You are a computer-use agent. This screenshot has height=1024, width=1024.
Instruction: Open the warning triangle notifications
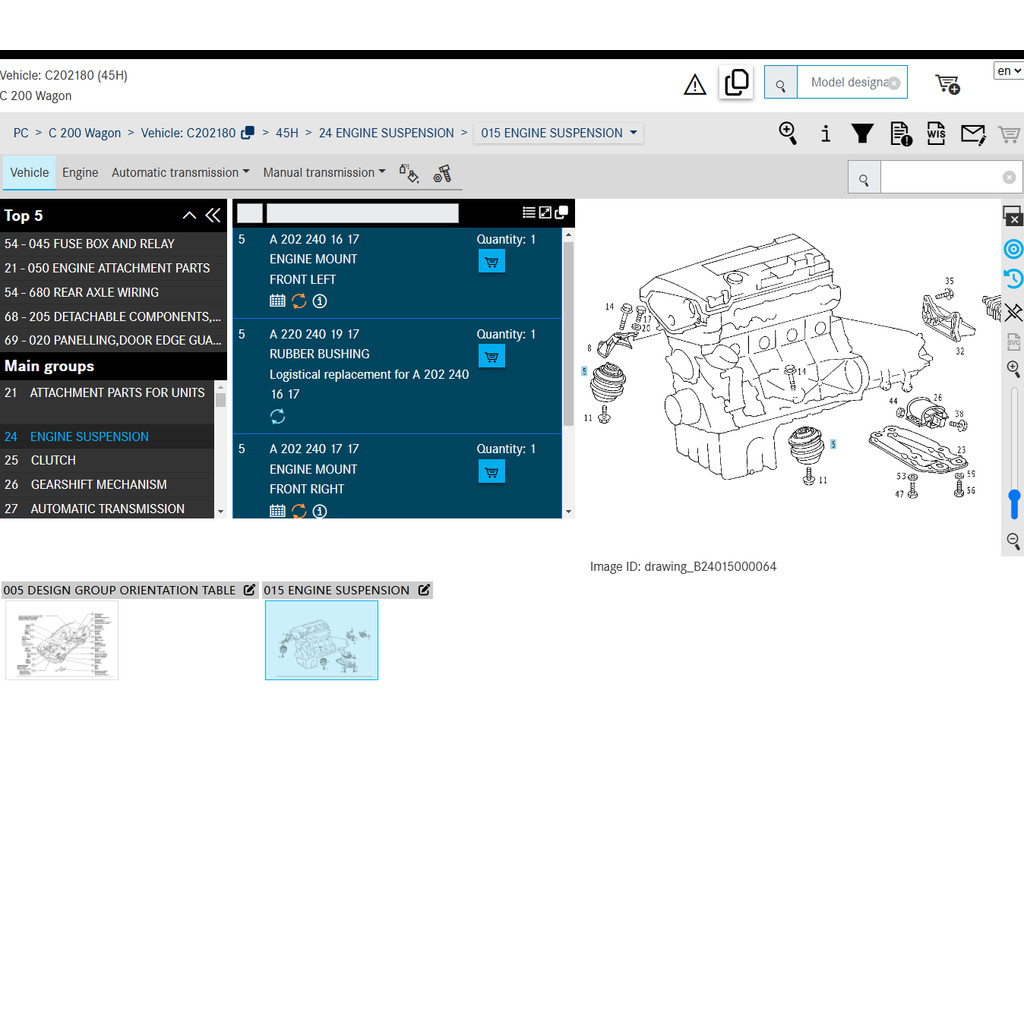click(x=695, y=84)
